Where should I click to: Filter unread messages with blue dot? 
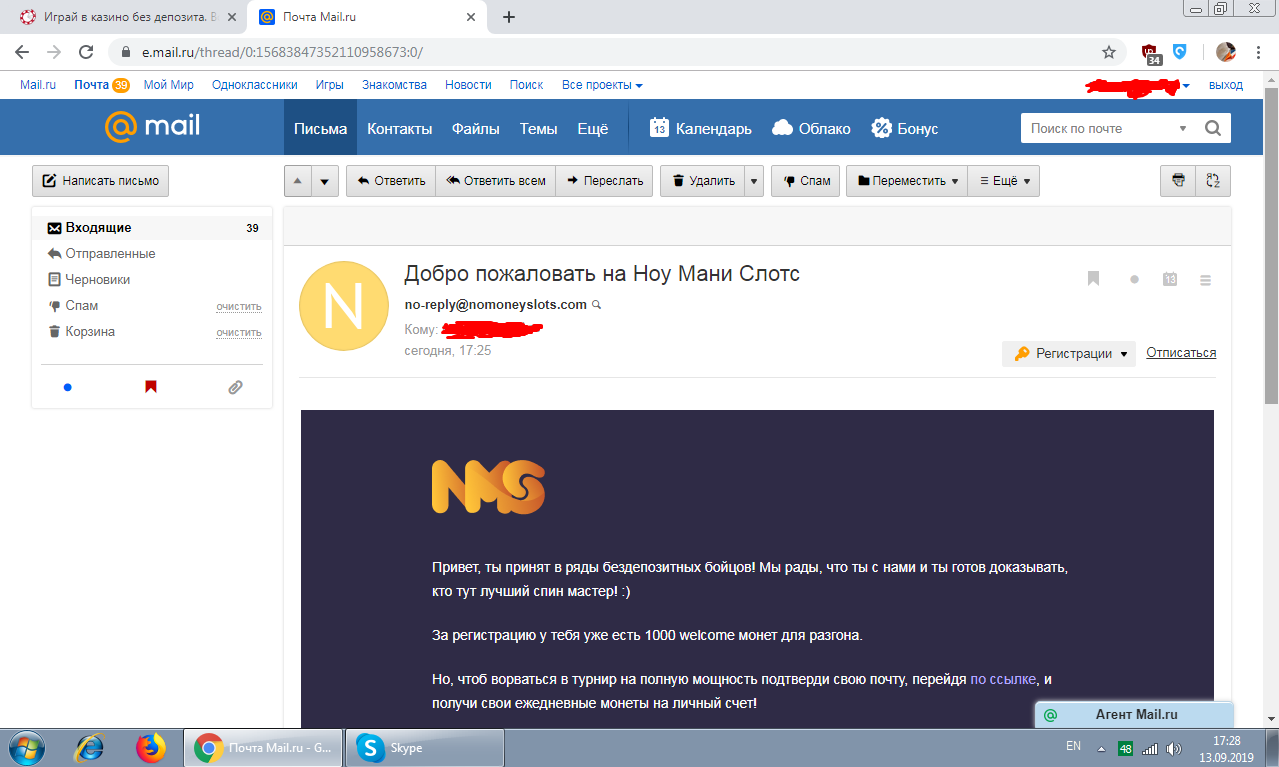tap(68, 387)
